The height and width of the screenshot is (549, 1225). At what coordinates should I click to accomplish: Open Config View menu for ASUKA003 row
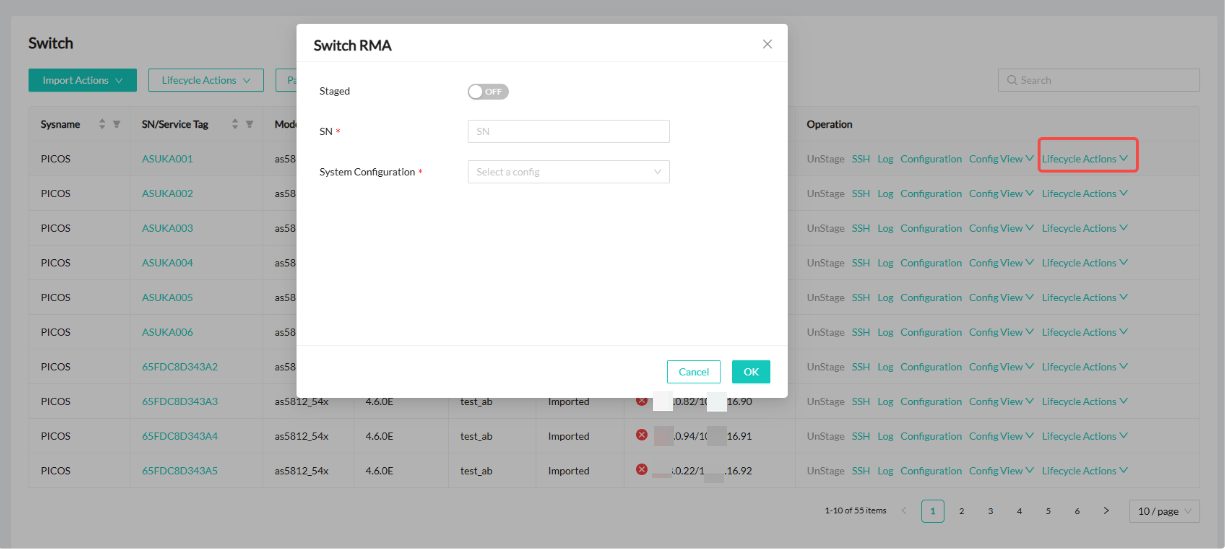point(1001,228)
